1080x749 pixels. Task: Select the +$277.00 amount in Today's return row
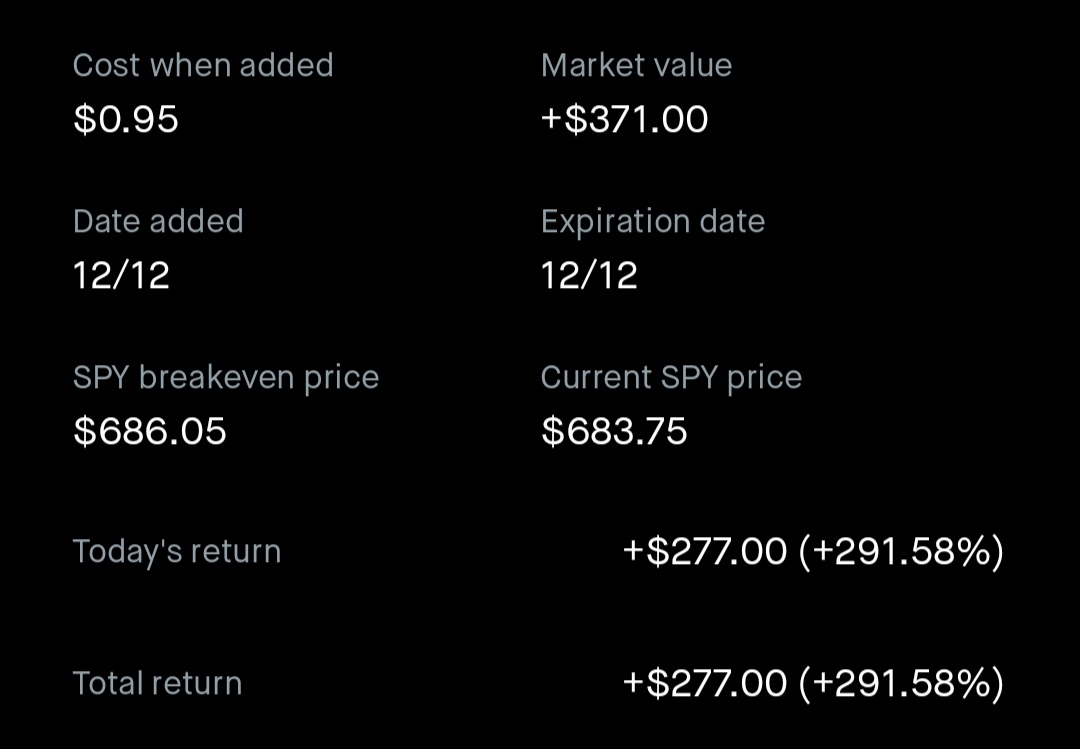[x=705, y=551]
